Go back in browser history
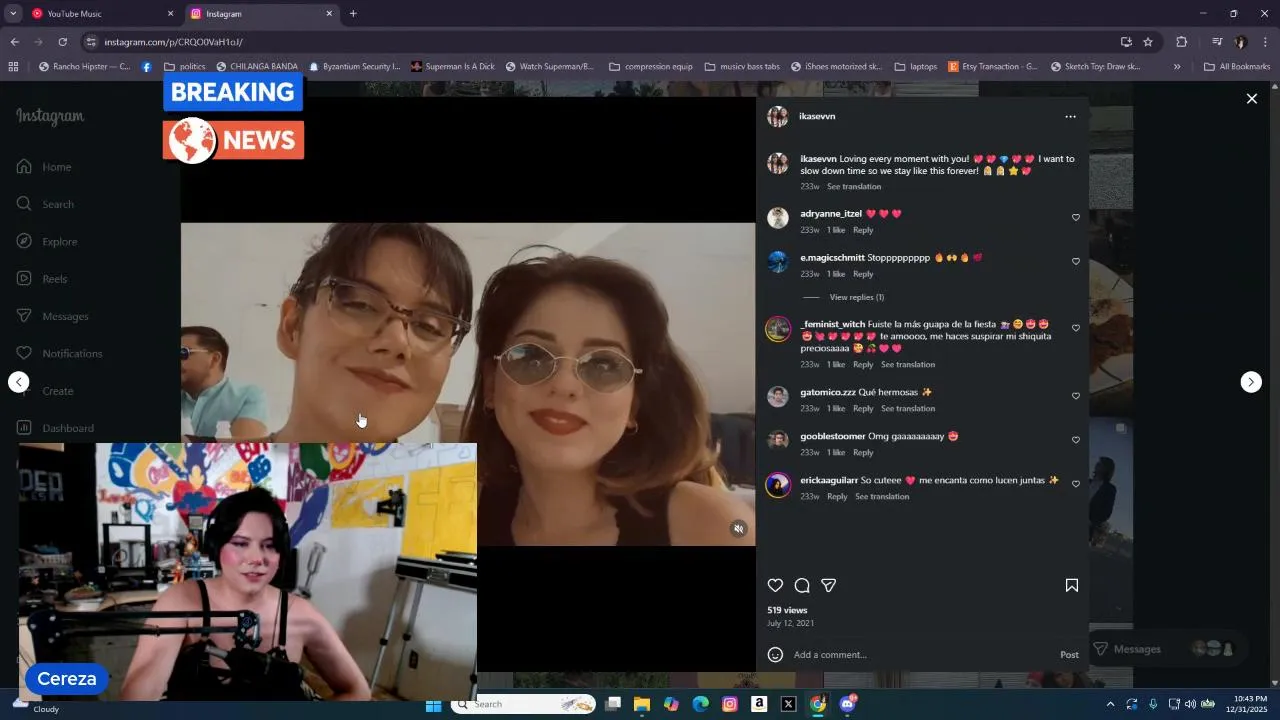 (x=15, y=42)
